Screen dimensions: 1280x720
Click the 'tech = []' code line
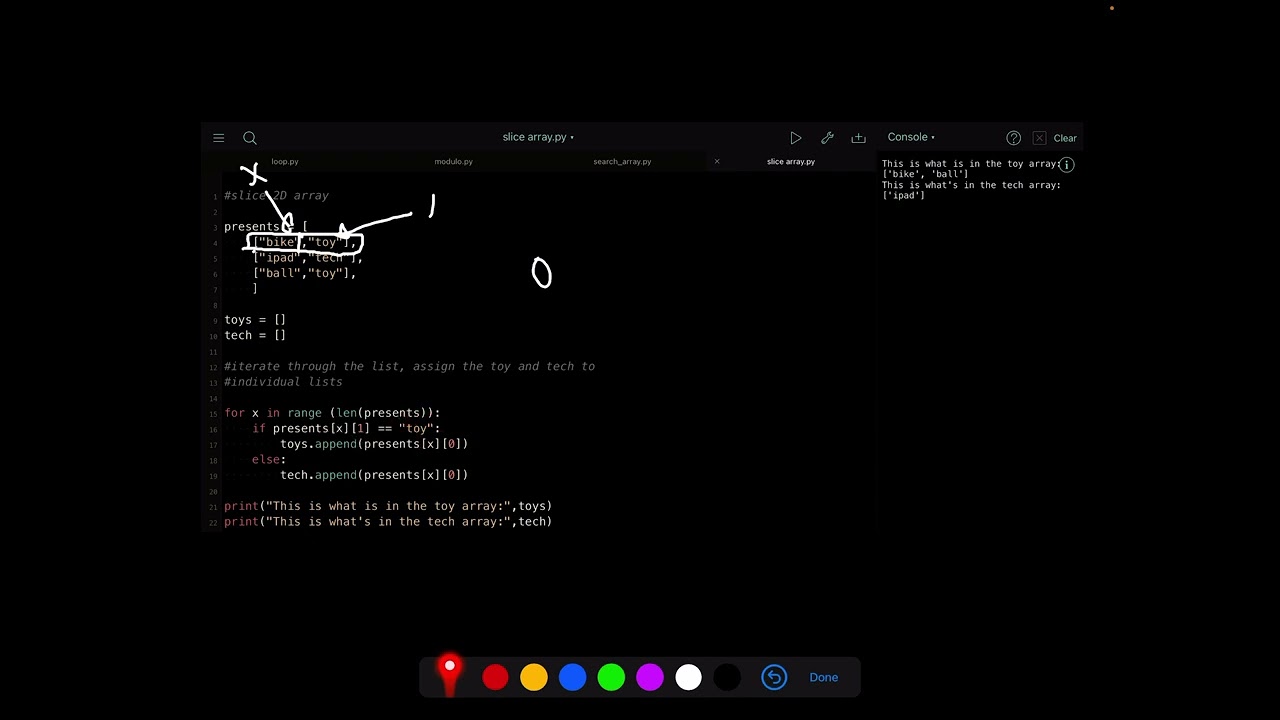click(x=255, y=335)
